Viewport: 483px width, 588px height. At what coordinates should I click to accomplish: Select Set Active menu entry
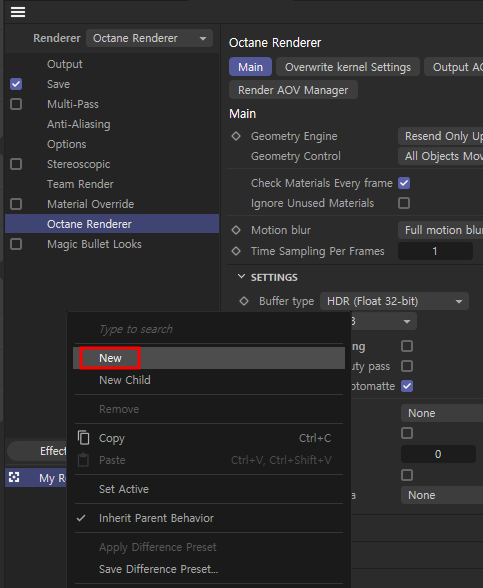point(209,489)
